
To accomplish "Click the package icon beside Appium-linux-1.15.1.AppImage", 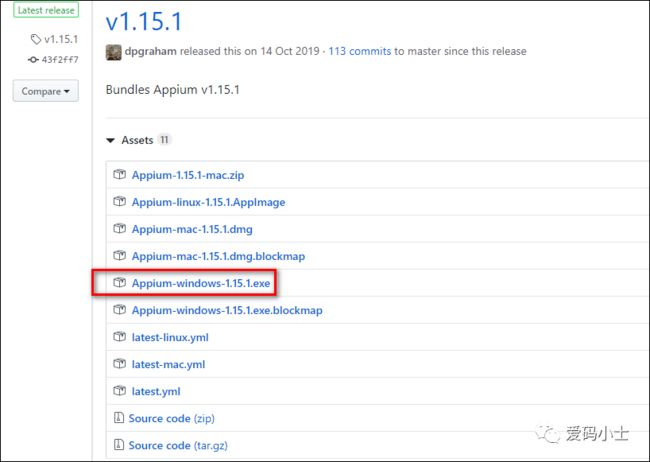I will 119,202.
